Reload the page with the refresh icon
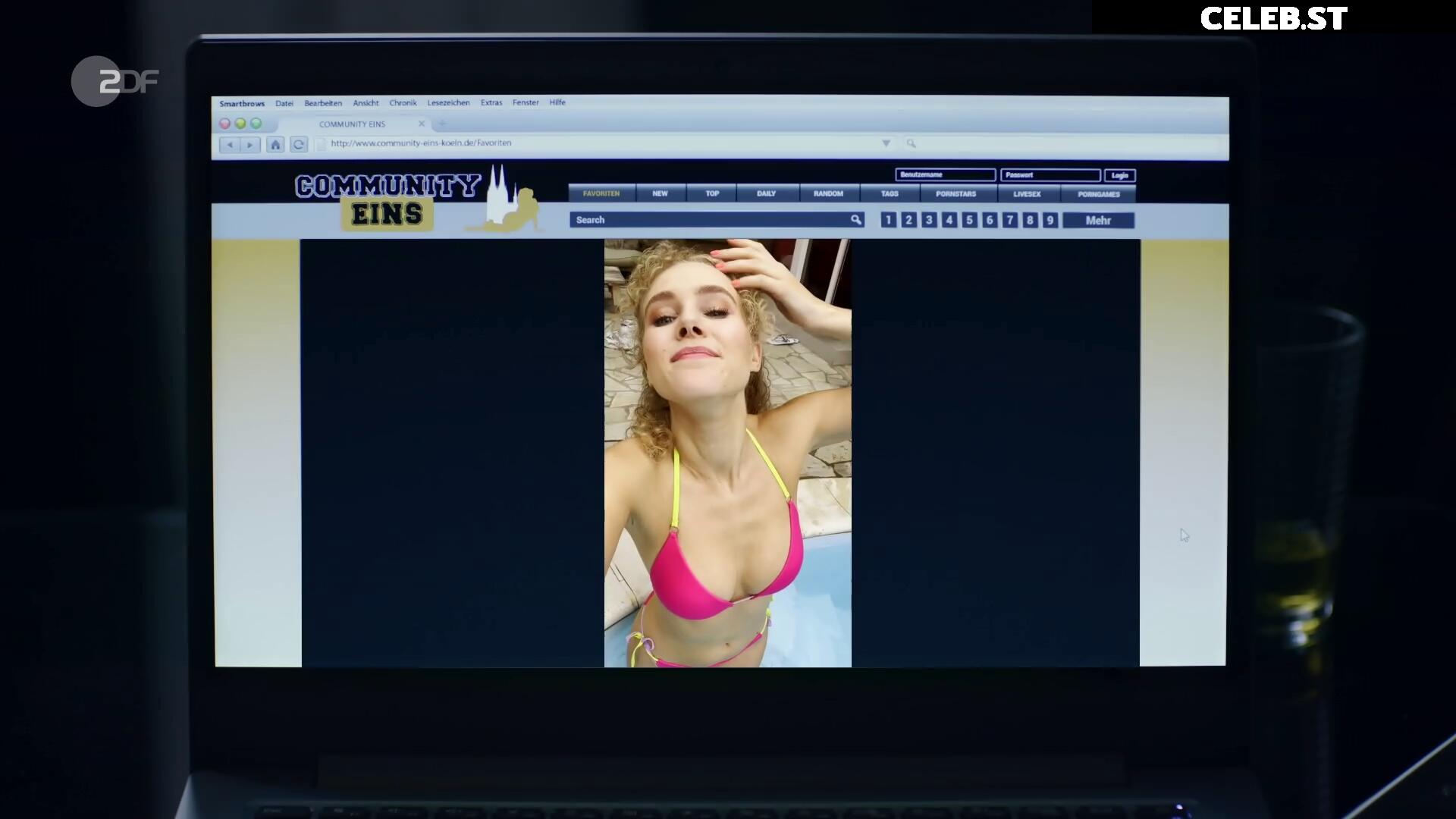This screenshot has height=819, width=1456. point(299,144)
